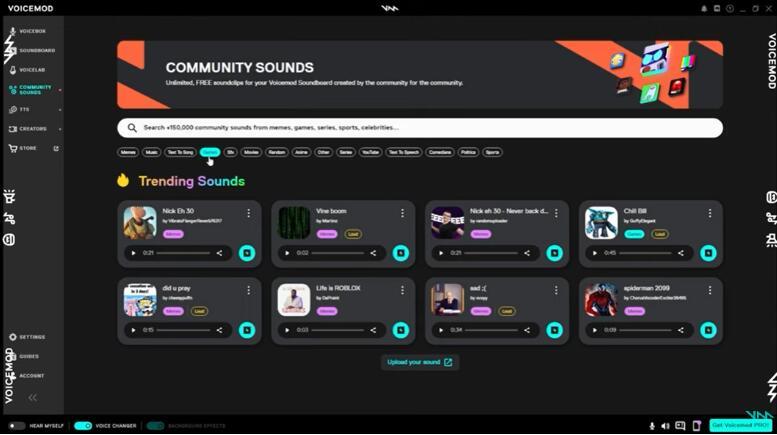Play the Nick Eh 30 sound
The height and width of the screenshot is (435, 777).
tap(133, 253)
